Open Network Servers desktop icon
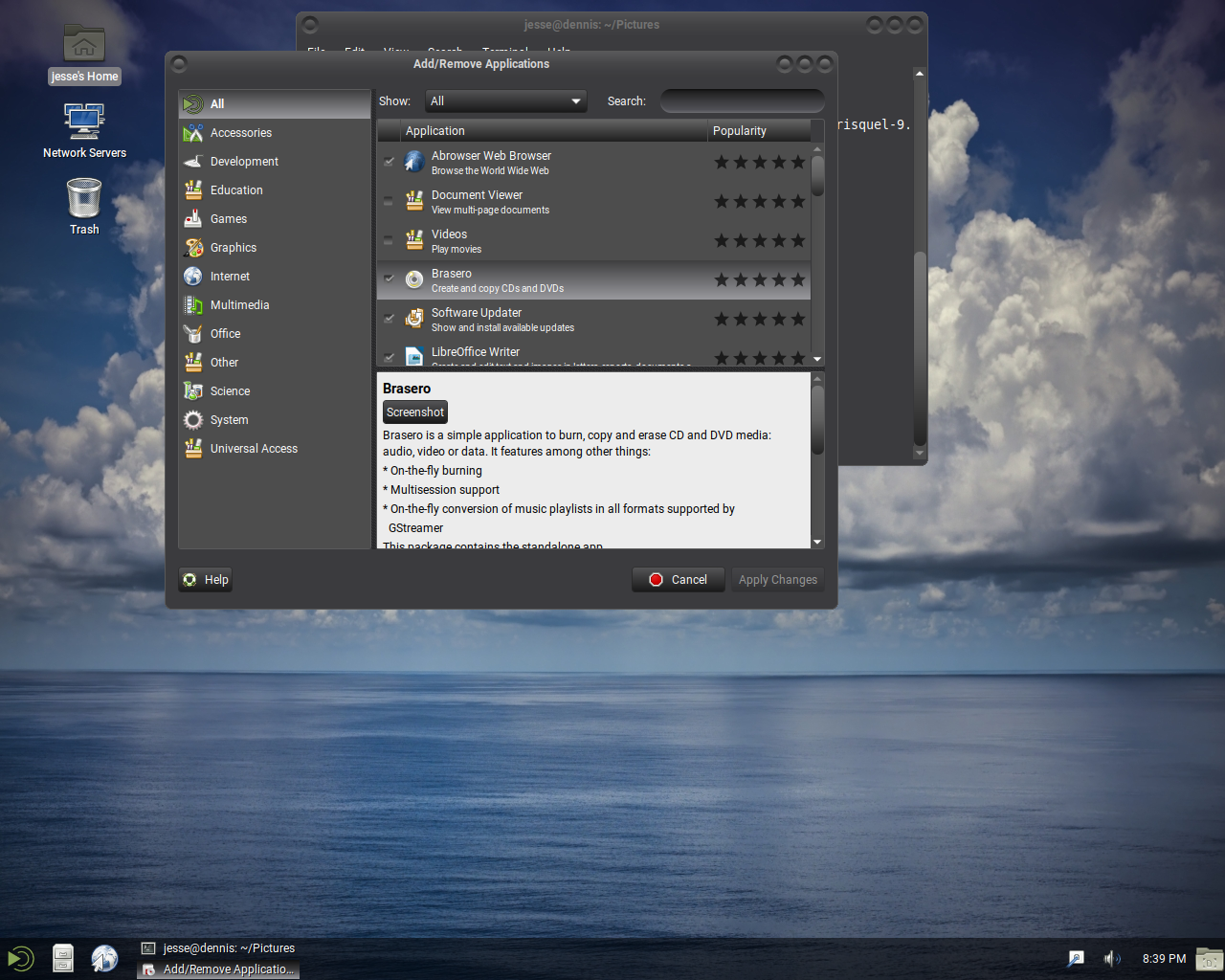This screenshot has width=1225, height=980. 84,130
